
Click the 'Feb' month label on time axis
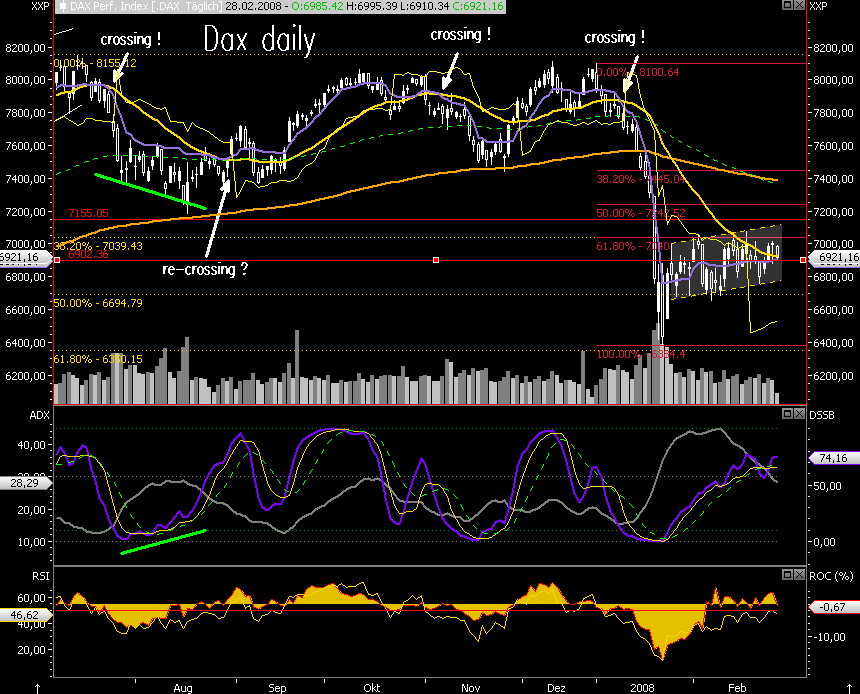[x=737, y=688]
